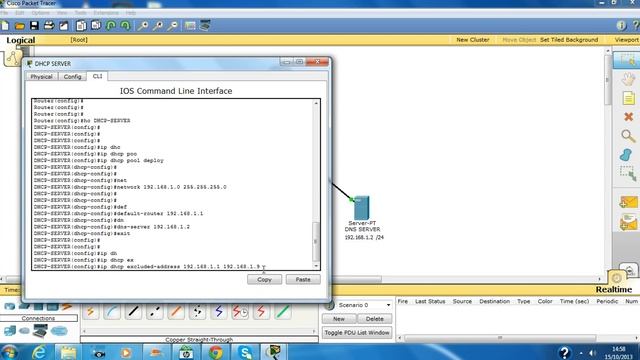Click the New scenario button
This screenshot has width=640, height=360.
339,319
